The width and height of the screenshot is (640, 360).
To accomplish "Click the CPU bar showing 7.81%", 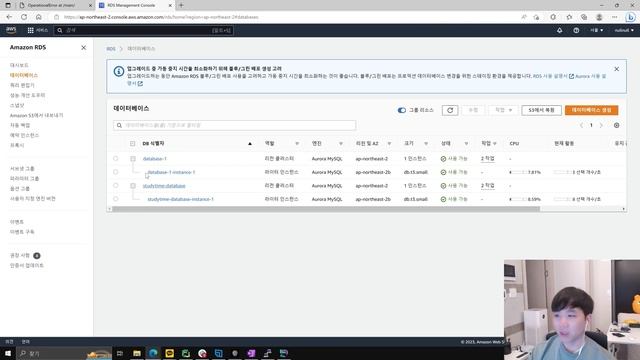I will point(517,172).
